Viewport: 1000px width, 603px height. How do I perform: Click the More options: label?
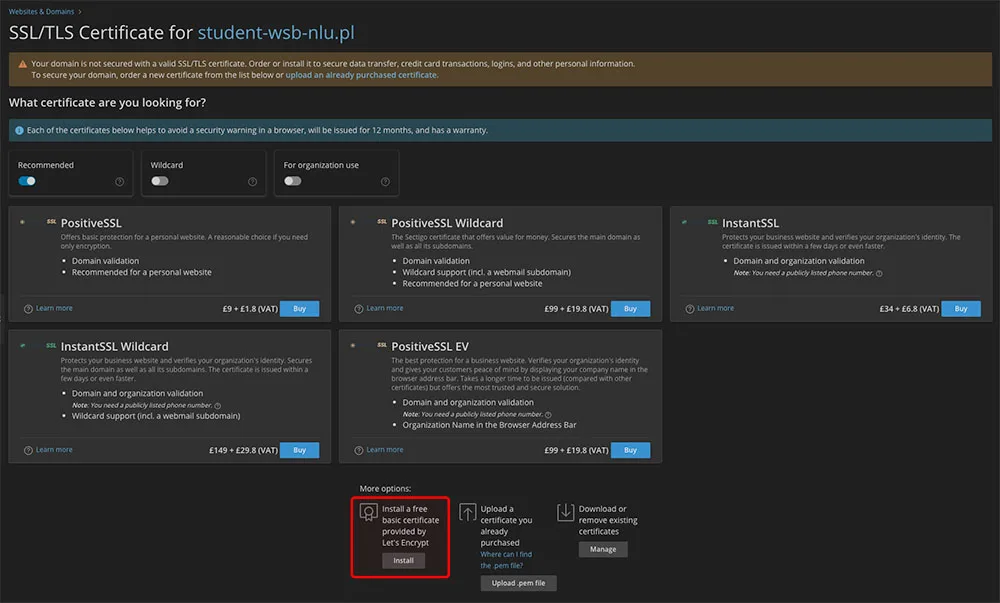(x=385, y=489)
